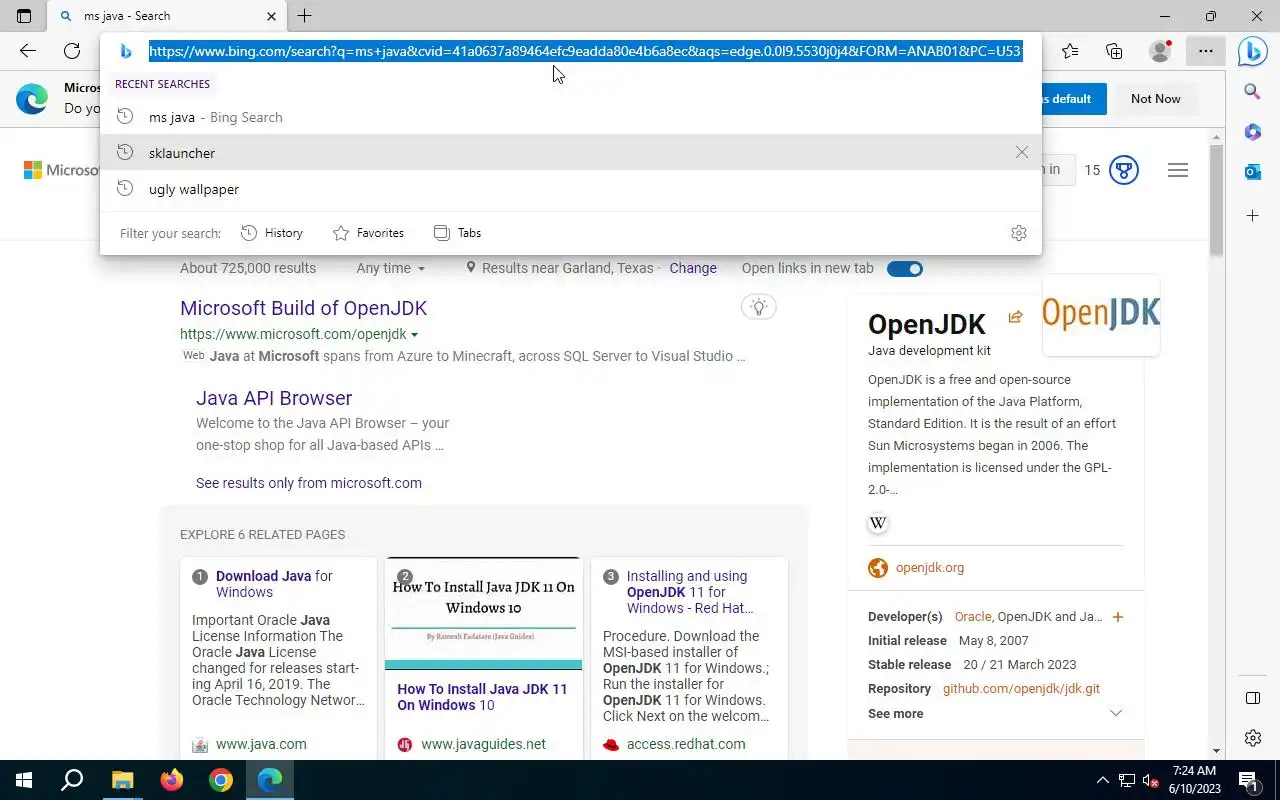Click the OpenJDK share icon
The image size is (1280, 800).
(x=1015, y=317)
